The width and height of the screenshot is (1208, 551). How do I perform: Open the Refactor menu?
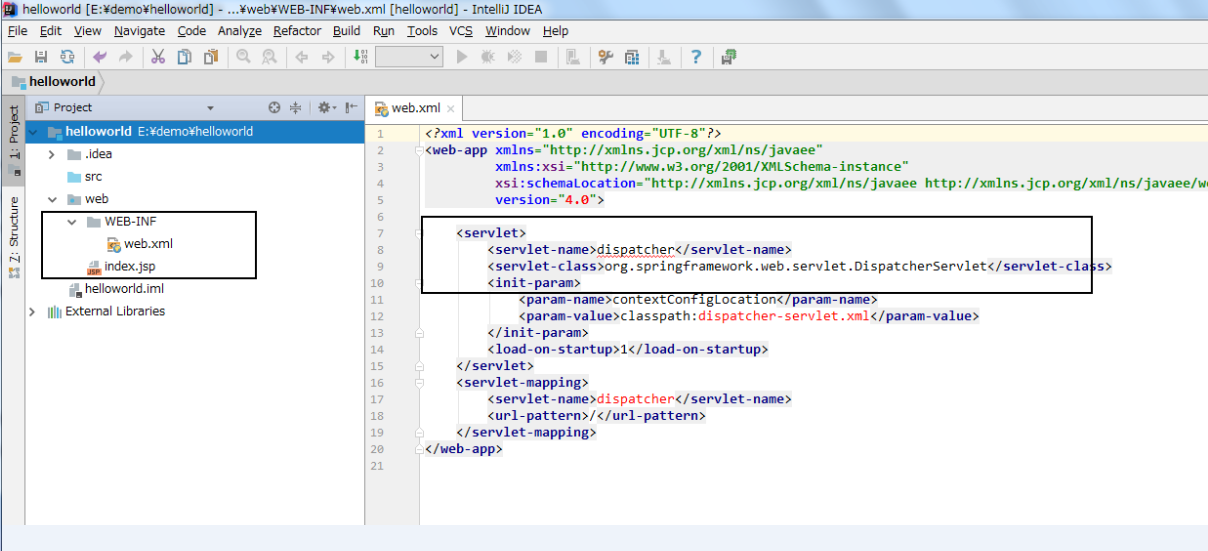tap(297, 31)
